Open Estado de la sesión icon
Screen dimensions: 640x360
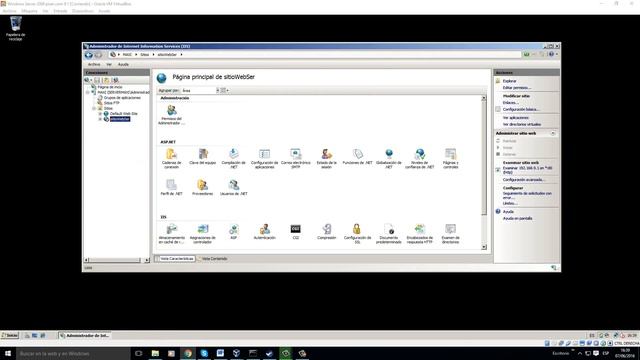[x=327, y=158]
